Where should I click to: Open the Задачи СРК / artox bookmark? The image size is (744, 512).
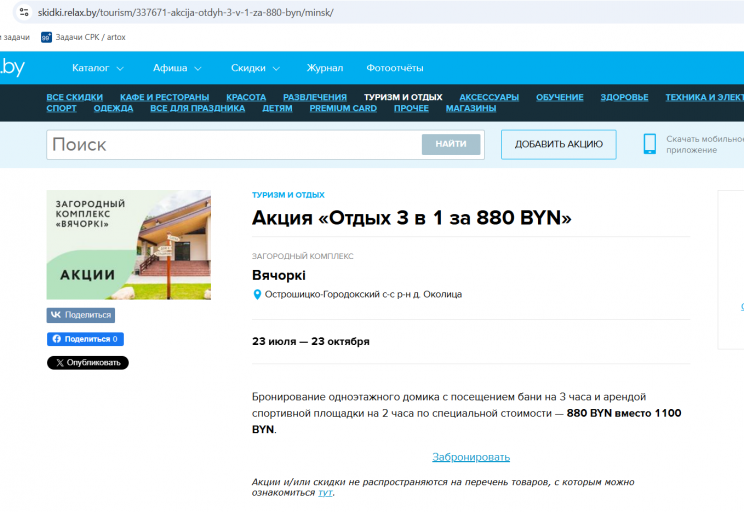click(x=83, y=37)
